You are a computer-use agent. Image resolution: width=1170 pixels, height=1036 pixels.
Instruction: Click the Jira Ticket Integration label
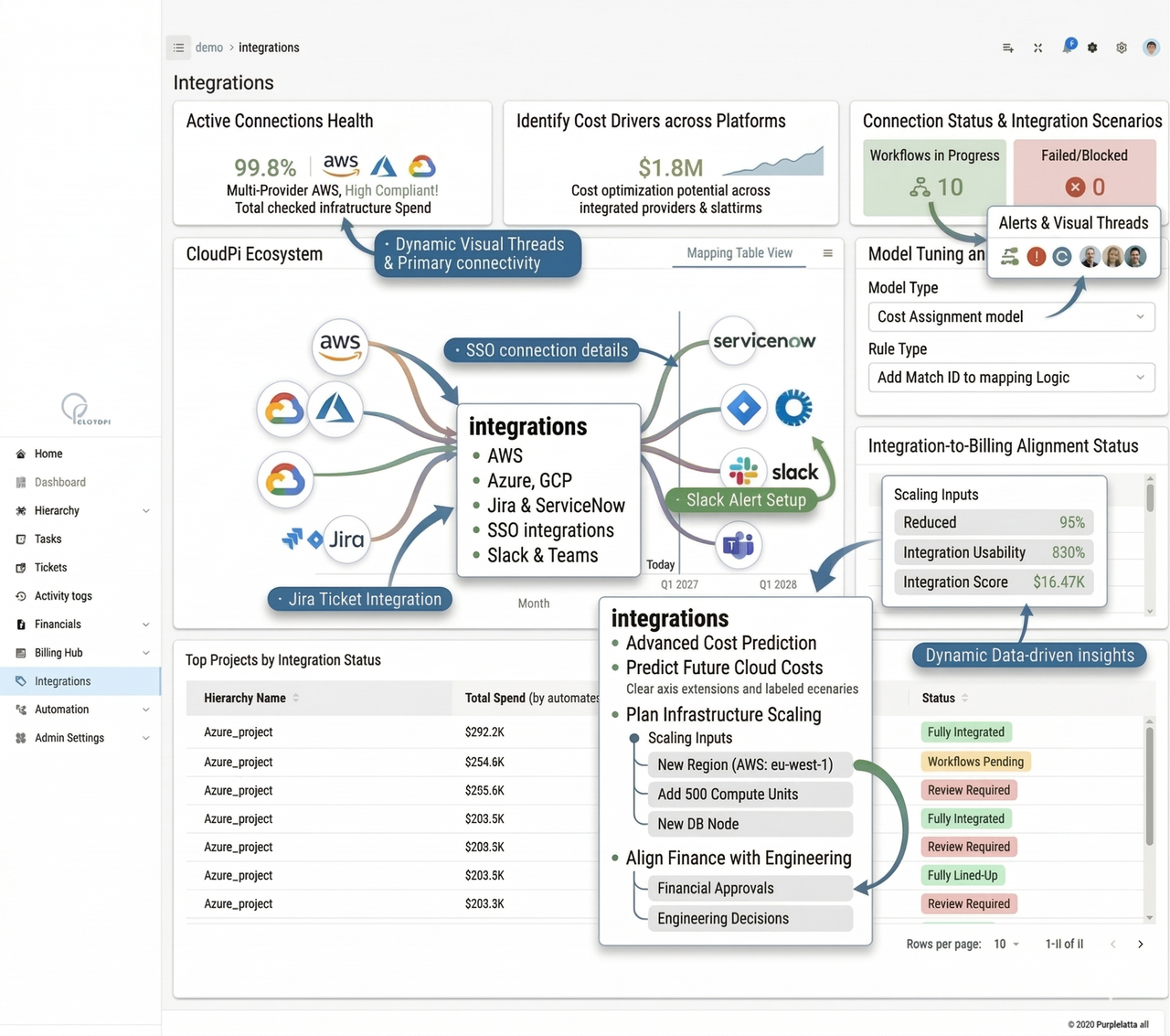(360, 600)
